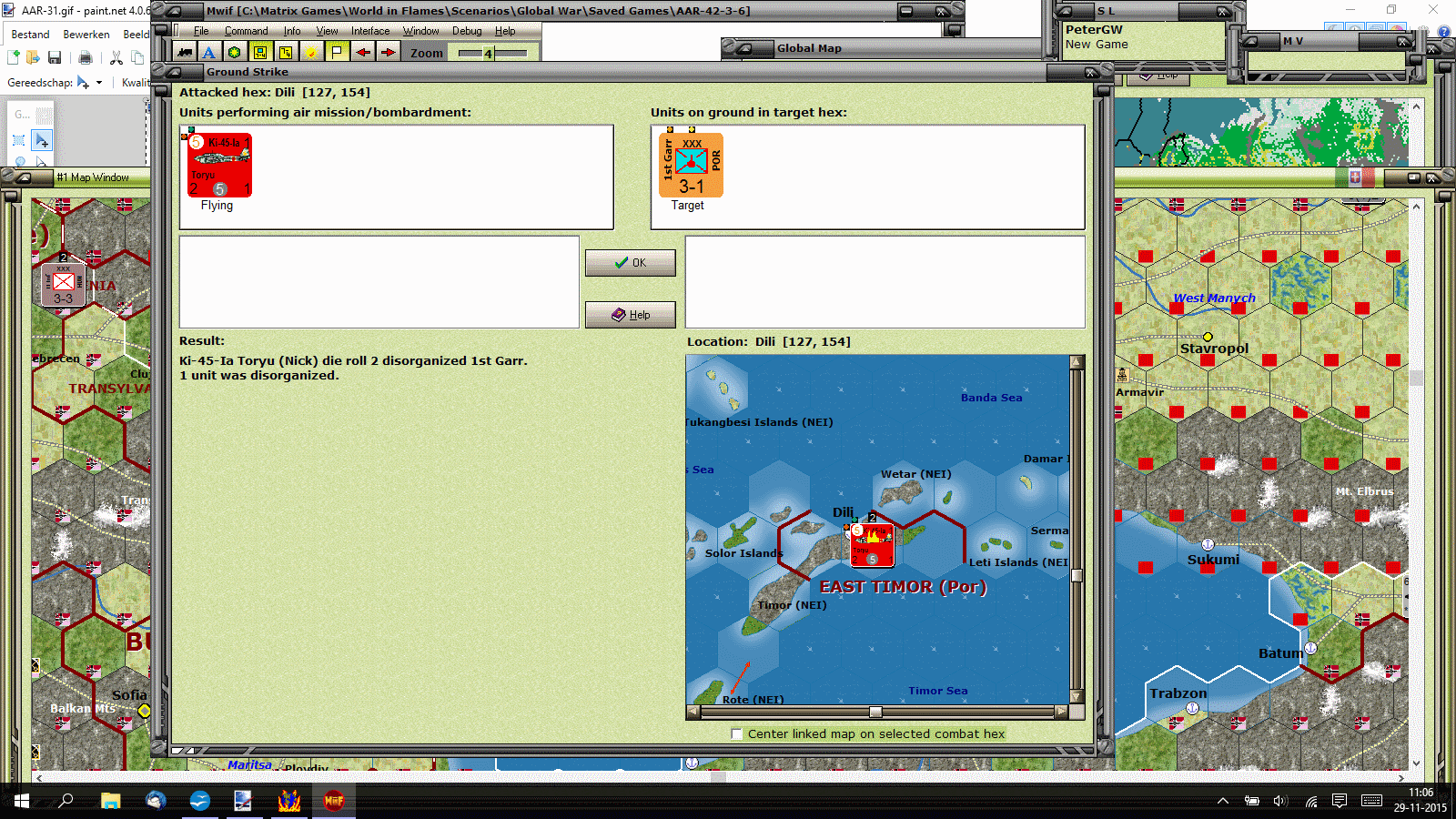Click the volume speaker icon in system tray

pos(1281,801)
